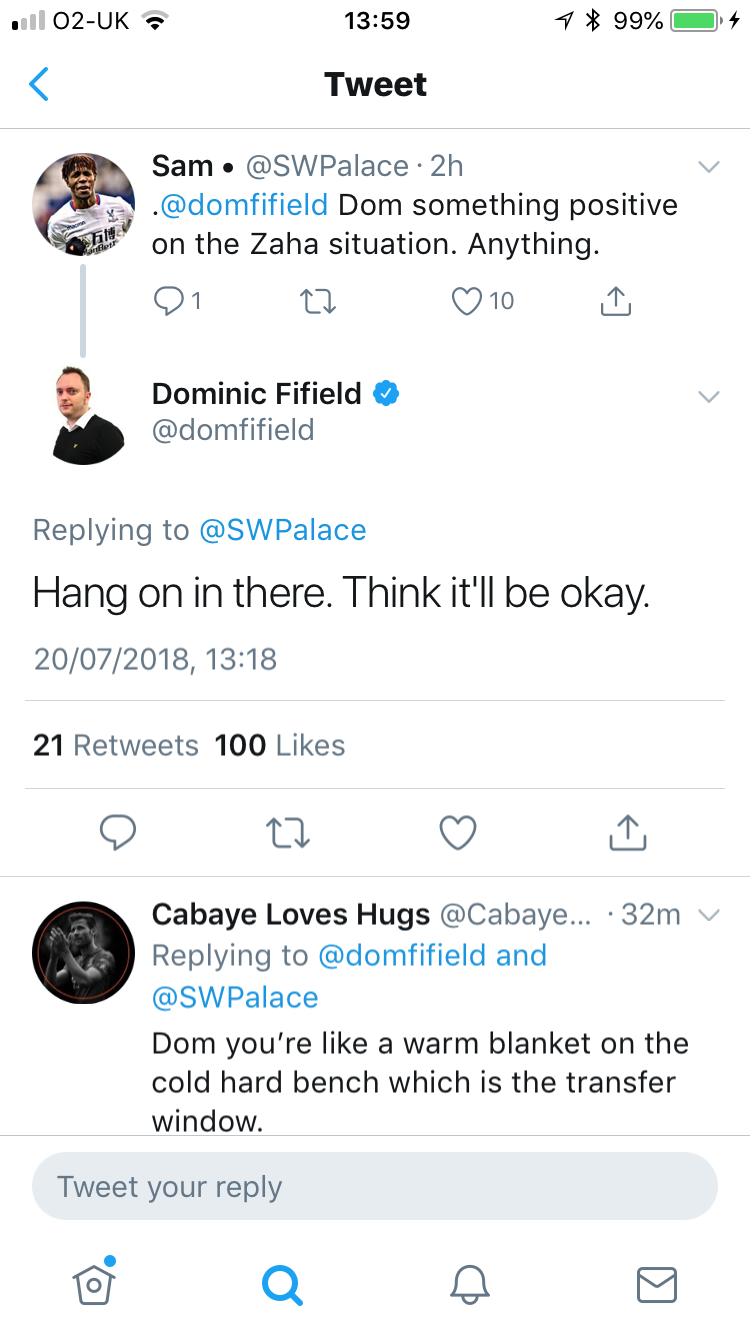This screenshot has width=750, height=1334.
Task: Open the Search tab
Action: (281, 1283)
